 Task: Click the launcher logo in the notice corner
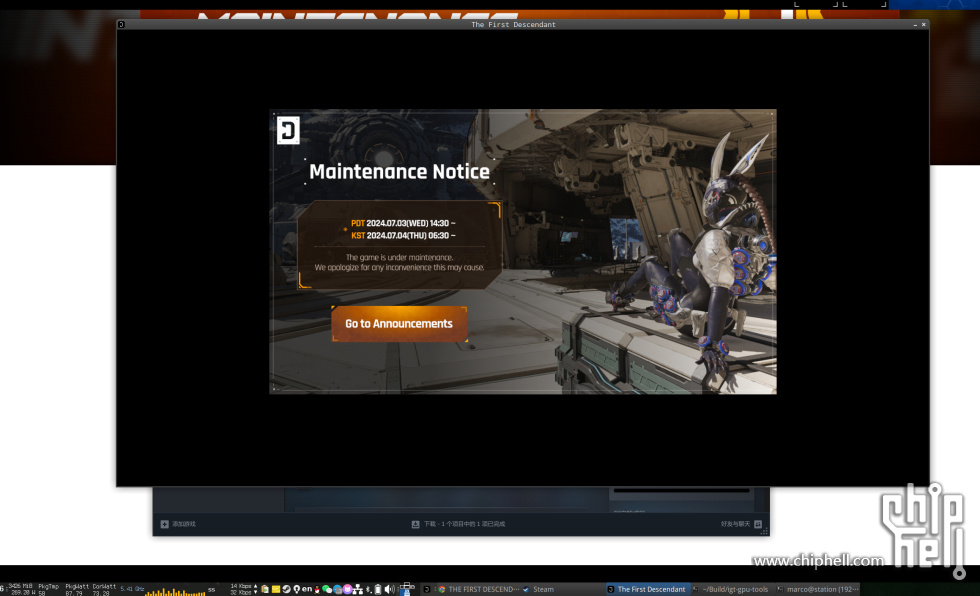[288, 131]
